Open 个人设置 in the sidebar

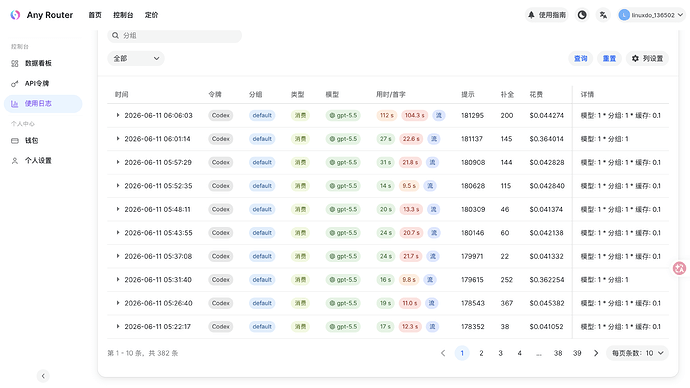click(43, 161)
